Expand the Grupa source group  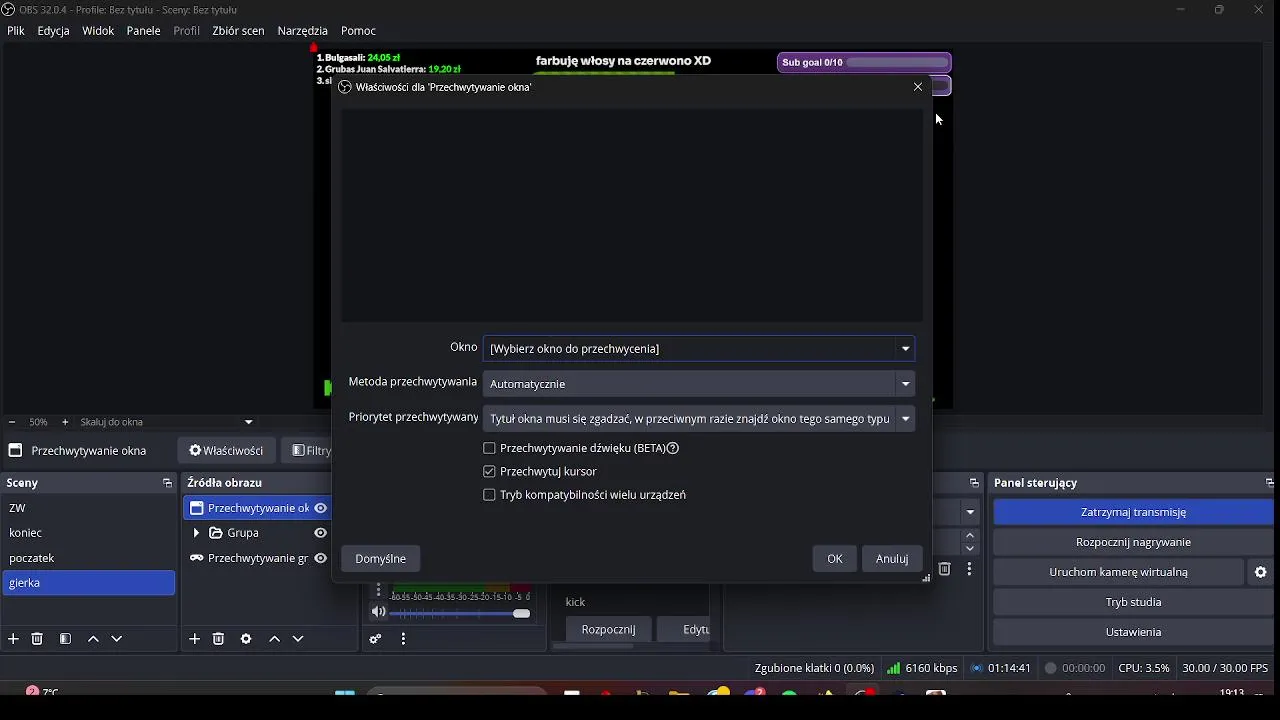click(x=196, y=533)
